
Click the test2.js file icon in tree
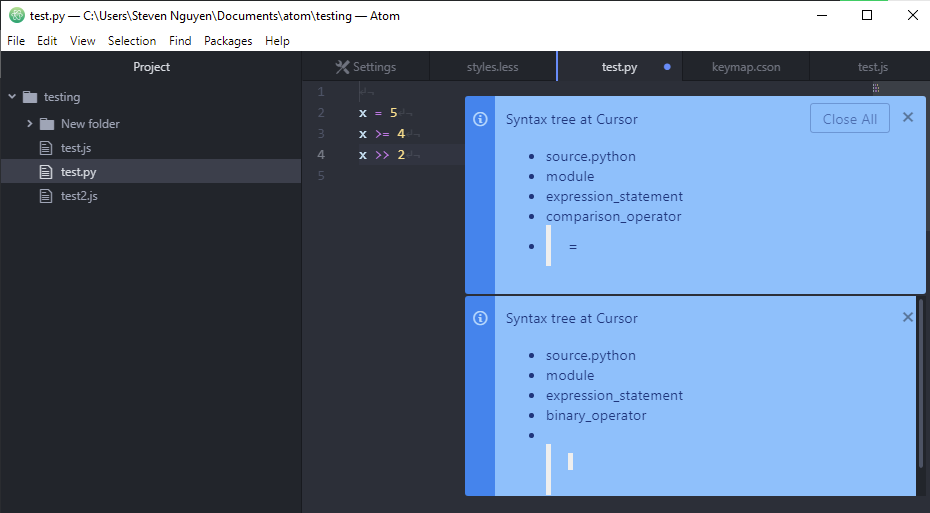click(46, 196)
